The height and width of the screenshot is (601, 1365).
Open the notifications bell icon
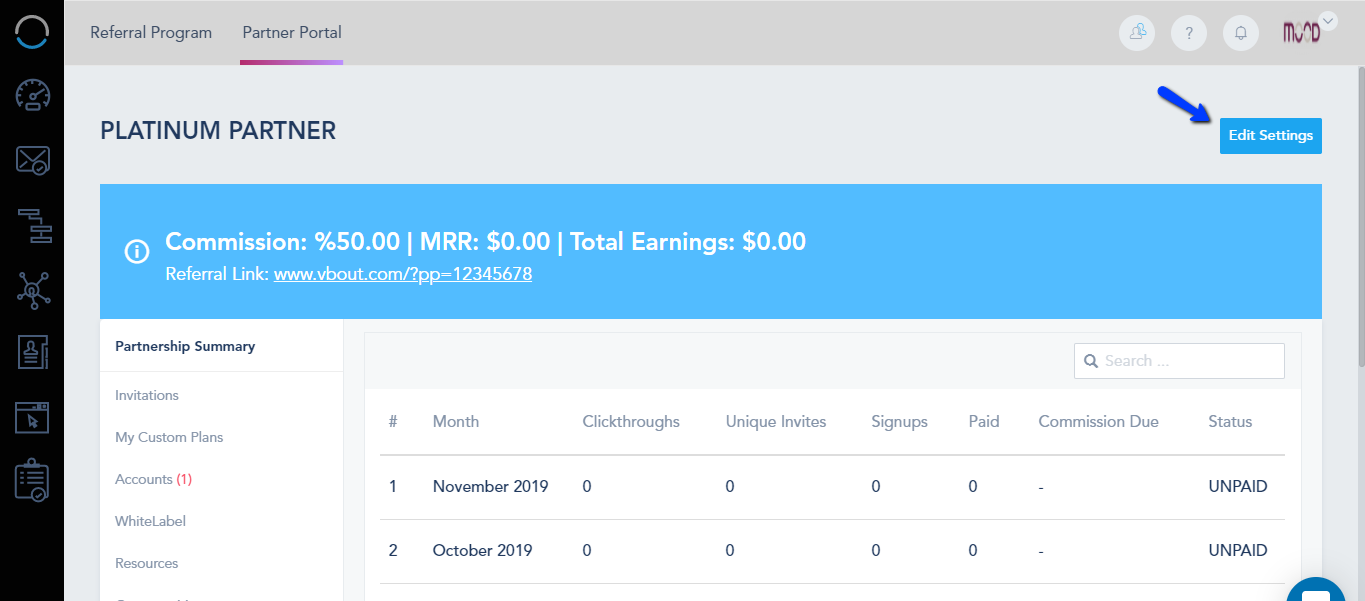(x=1241, y=32)
